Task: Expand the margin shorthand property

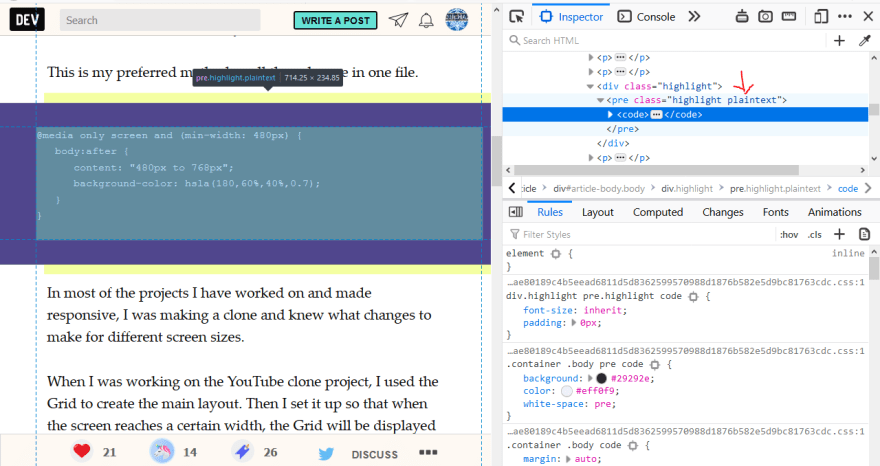Action: [569, 459]
